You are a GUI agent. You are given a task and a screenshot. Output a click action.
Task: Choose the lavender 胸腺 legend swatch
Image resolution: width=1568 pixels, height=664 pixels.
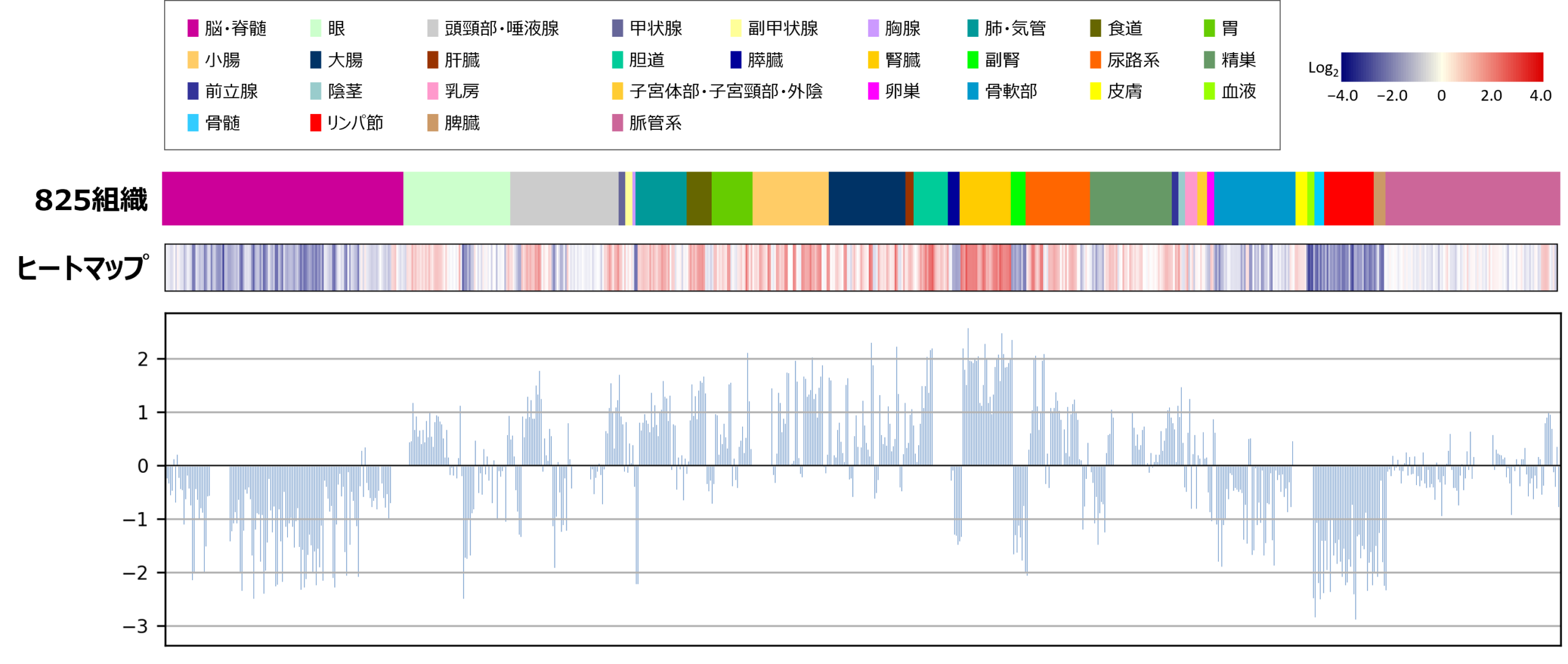873,28
